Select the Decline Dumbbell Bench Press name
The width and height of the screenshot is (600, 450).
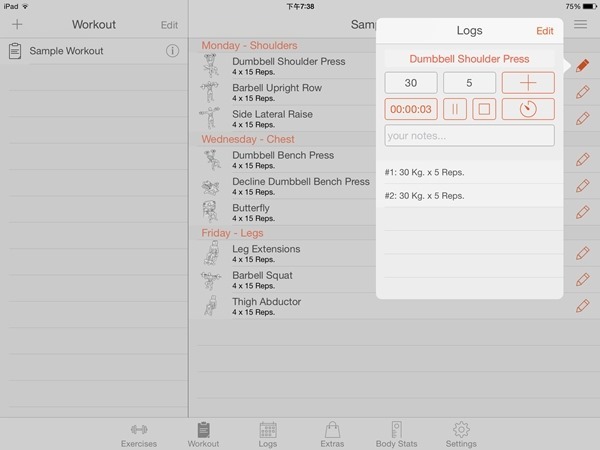pyautogui.click(x=301, y=181)
